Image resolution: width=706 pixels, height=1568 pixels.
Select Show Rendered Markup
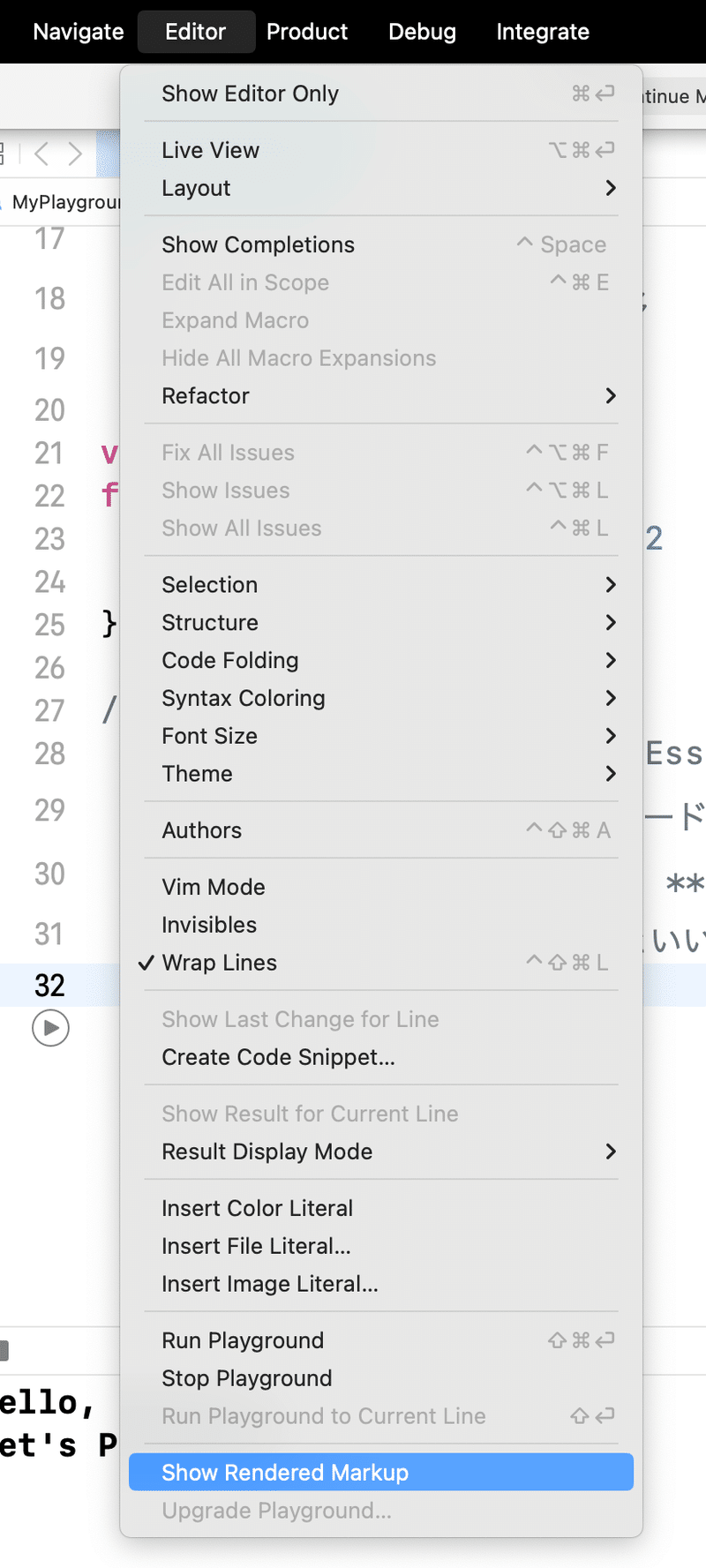(381, 1472)
